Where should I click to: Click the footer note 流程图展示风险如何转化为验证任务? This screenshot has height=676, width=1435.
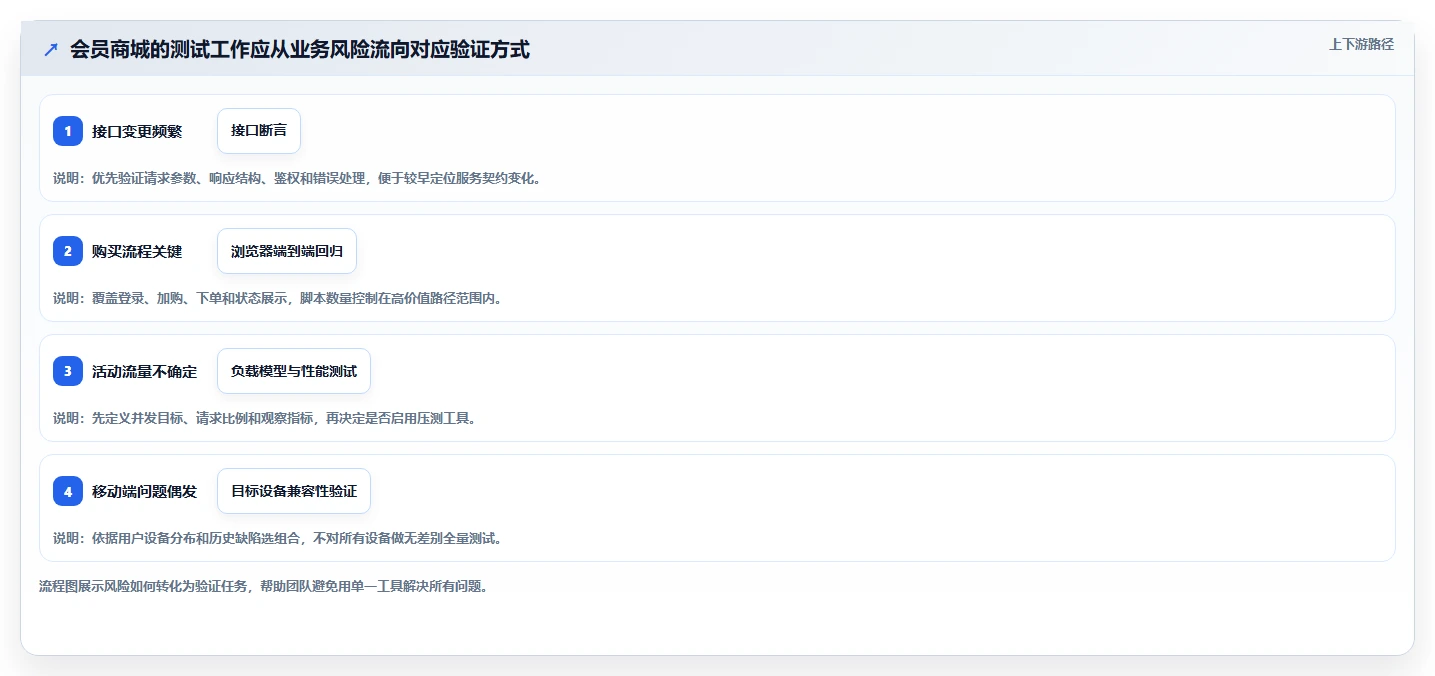click(x=264, y=586)
